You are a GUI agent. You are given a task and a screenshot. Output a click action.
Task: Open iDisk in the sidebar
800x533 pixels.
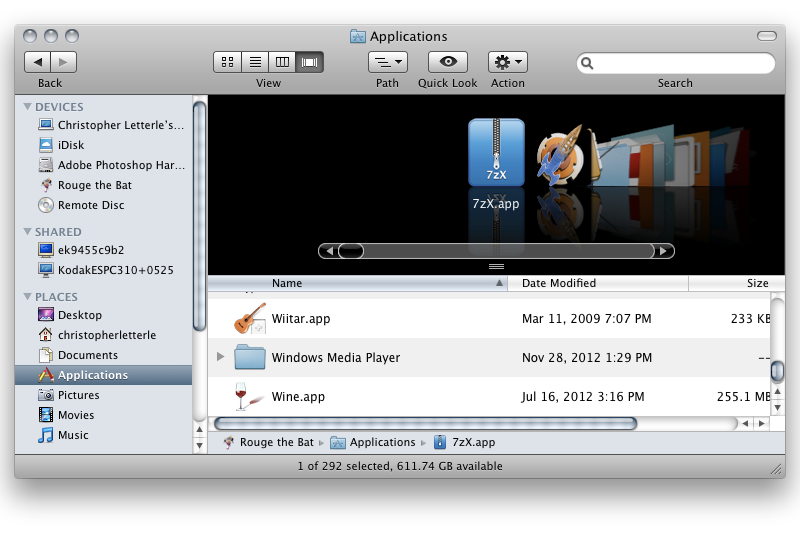(x=61, y=145)
